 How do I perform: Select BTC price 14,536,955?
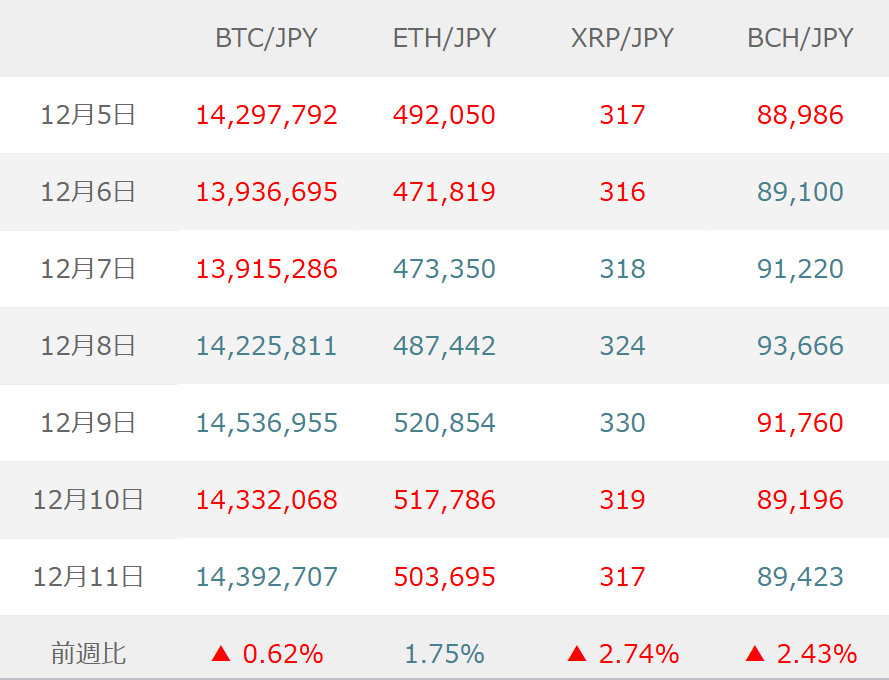coord(266,423)
